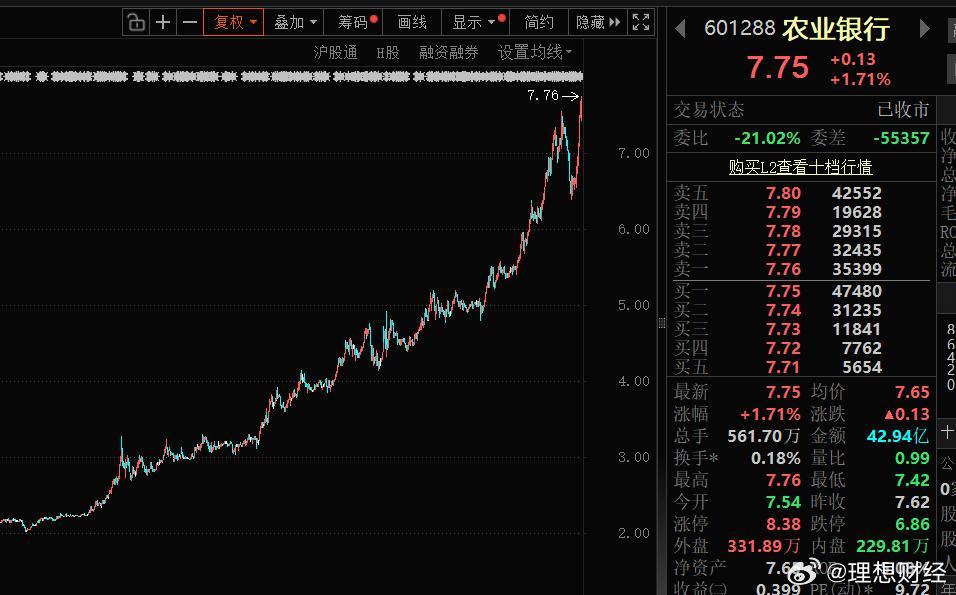
Task: Toggle fullscreen chart icon
Action: 641,23
